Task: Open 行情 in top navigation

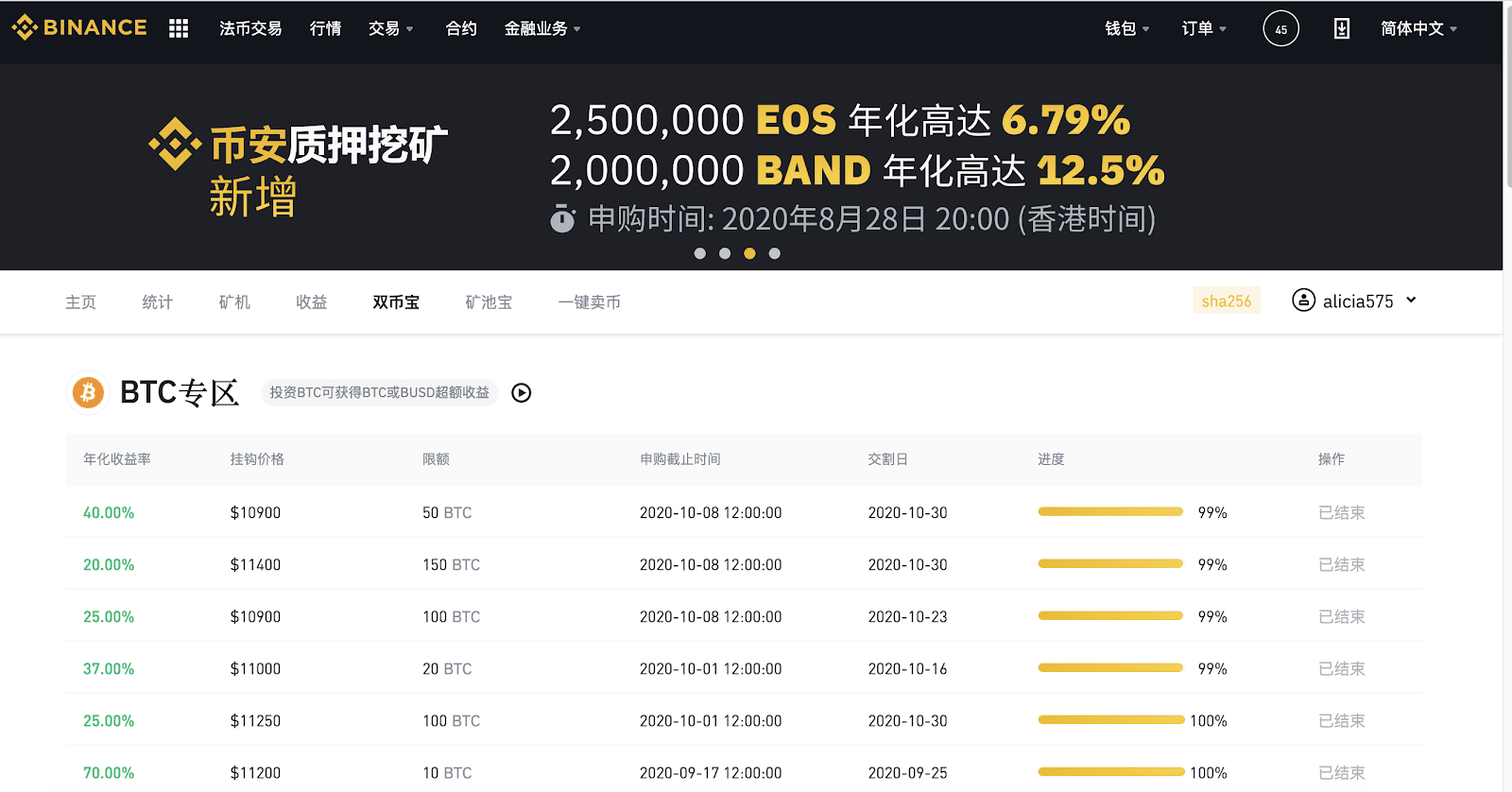Action: [326, 28]
